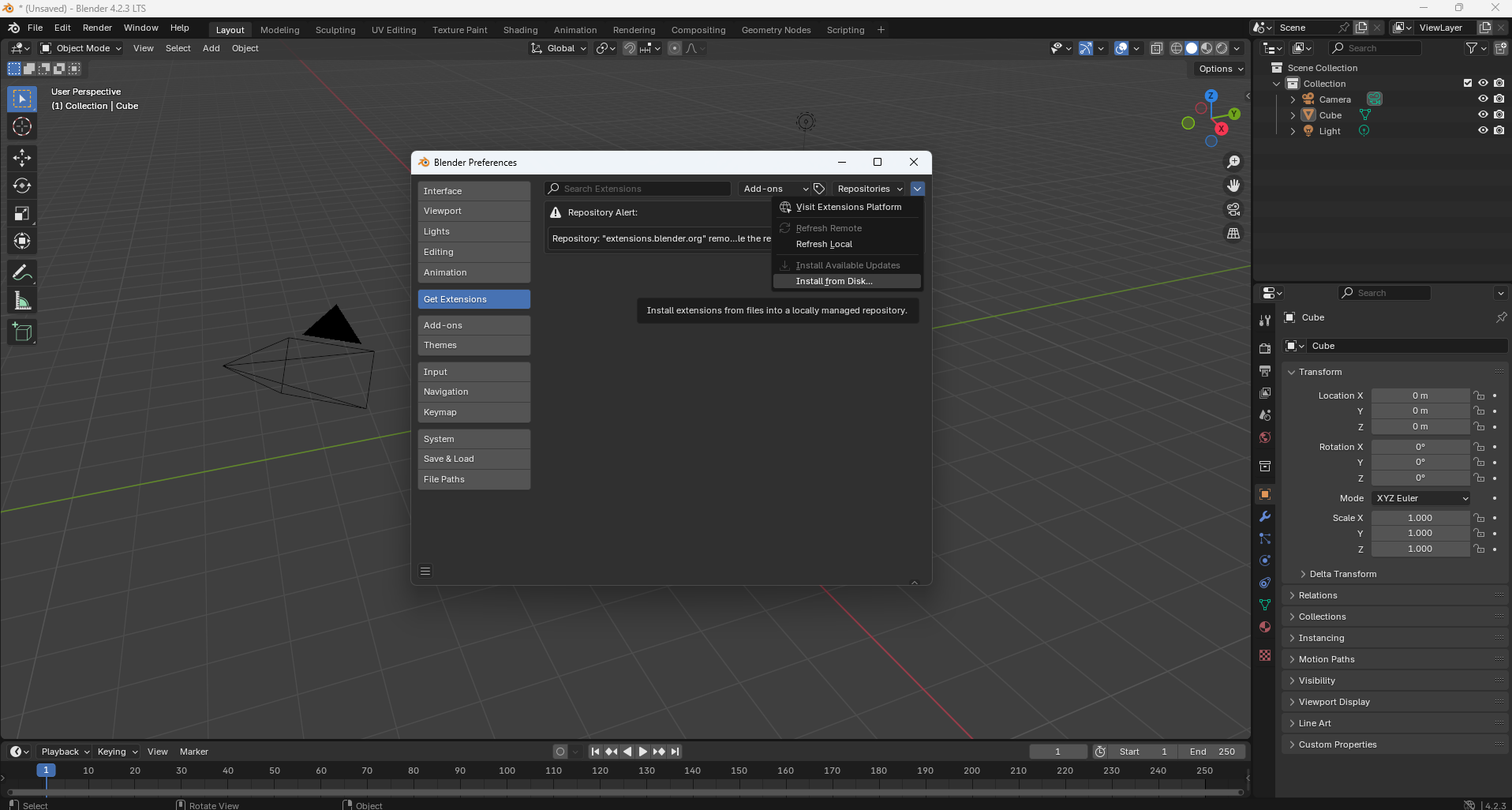1512x810 pixels.
Task: Open the Modifiers wrench tab
Action: (x=1265, y=516)
